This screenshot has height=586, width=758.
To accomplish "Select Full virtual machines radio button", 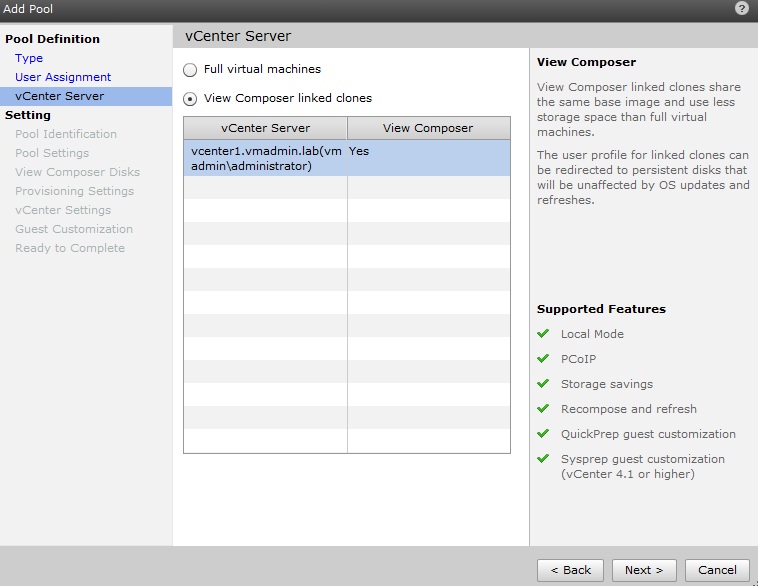I will (x=190, y=70).
